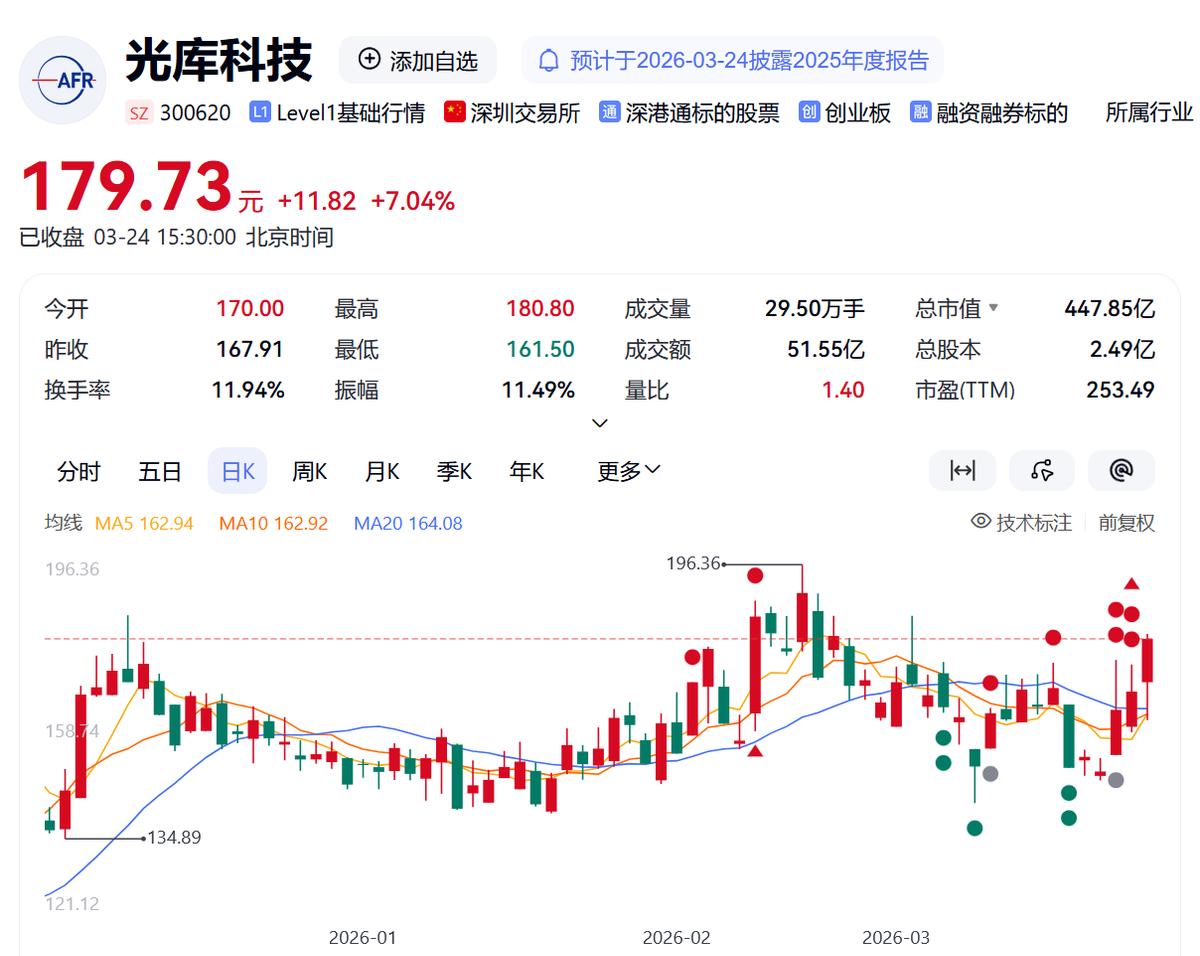Click the 134.89 low price marker
This screenshot has width=1200, height=956.
174,838
